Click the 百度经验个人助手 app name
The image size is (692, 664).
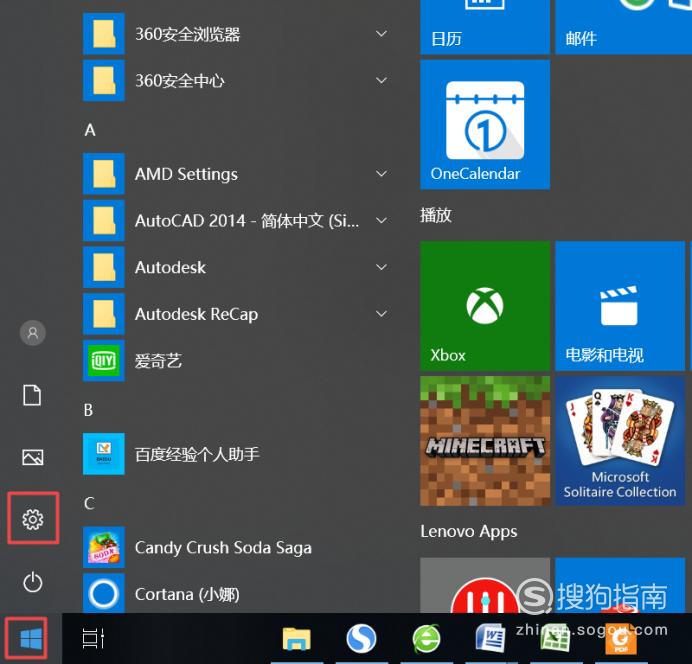click(x=197, y=454)
